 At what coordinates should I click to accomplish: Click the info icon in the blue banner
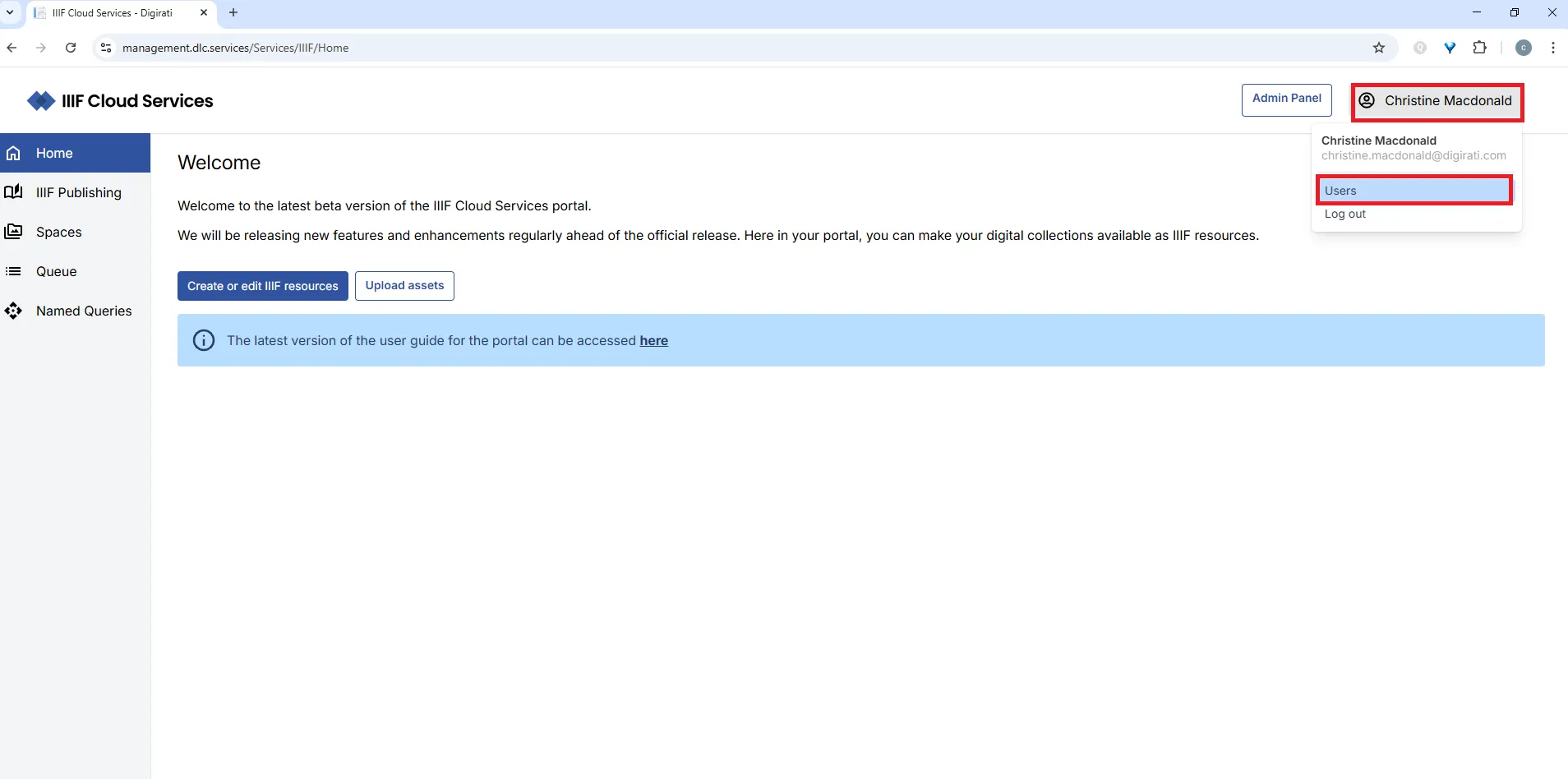[x=202, y=339]
